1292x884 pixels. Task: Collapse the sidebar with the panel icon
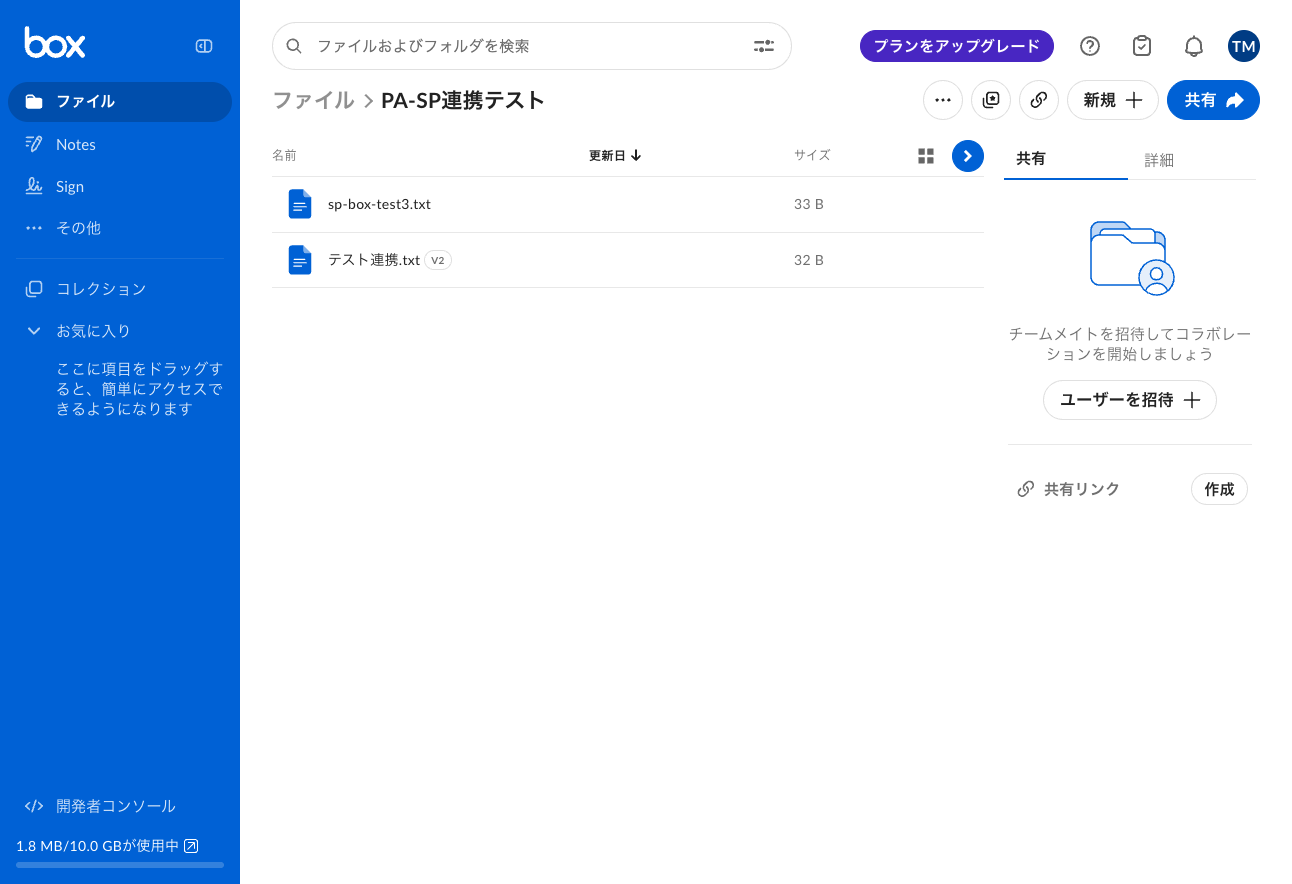(204, 45)
